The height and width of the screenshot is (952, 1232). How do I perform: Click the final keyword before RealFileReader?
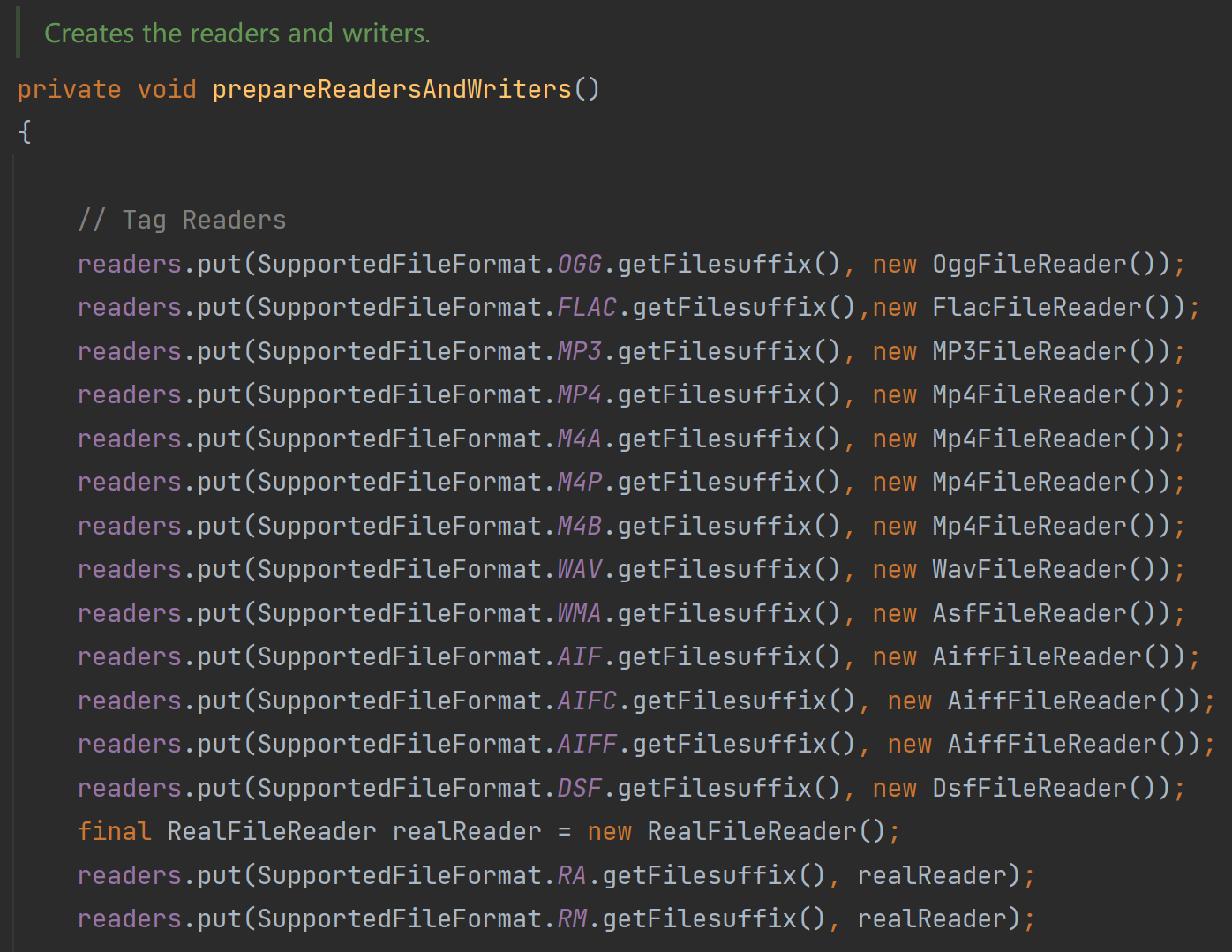113,830
